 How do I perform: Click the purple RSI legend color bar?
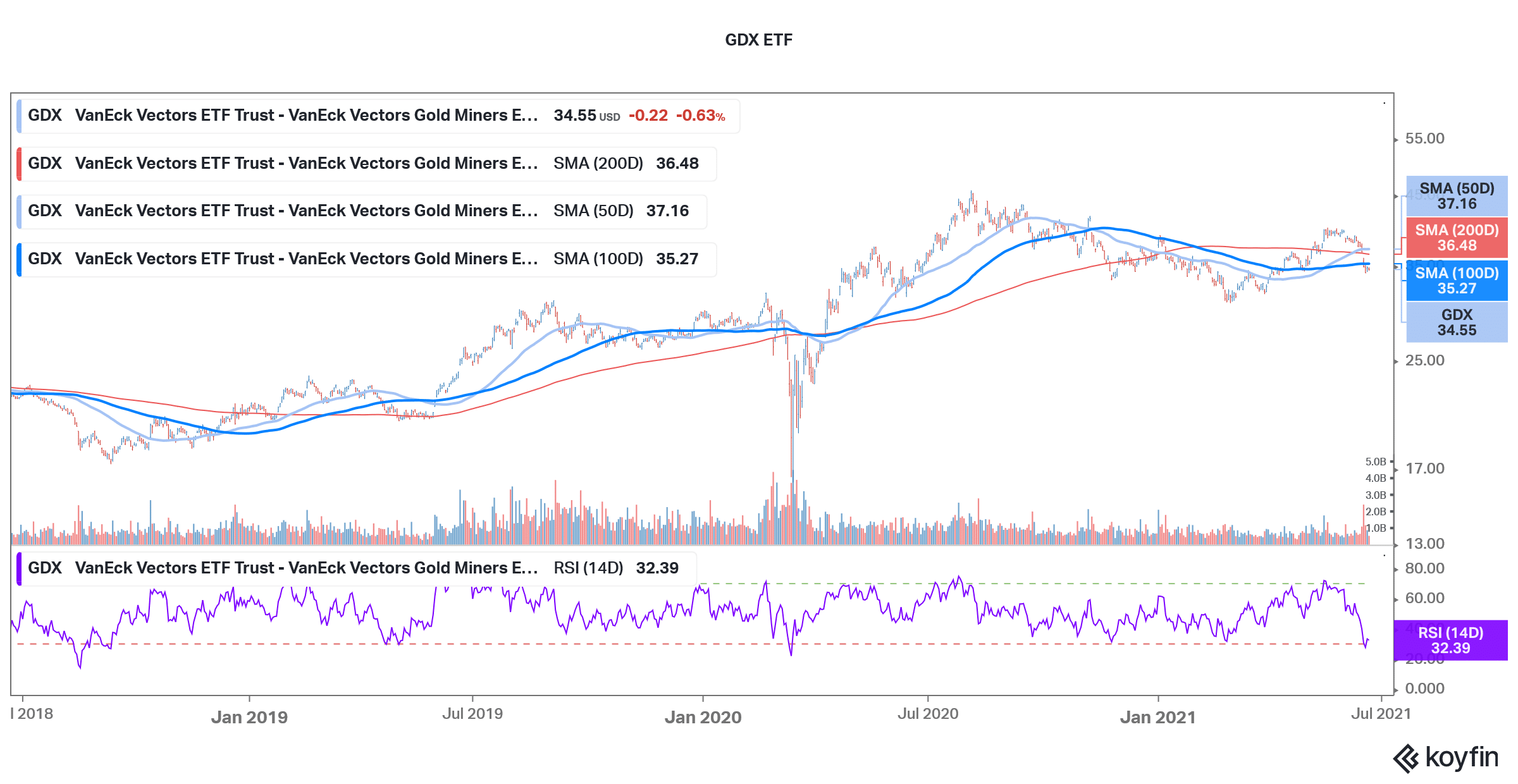[x=19, y=568]
